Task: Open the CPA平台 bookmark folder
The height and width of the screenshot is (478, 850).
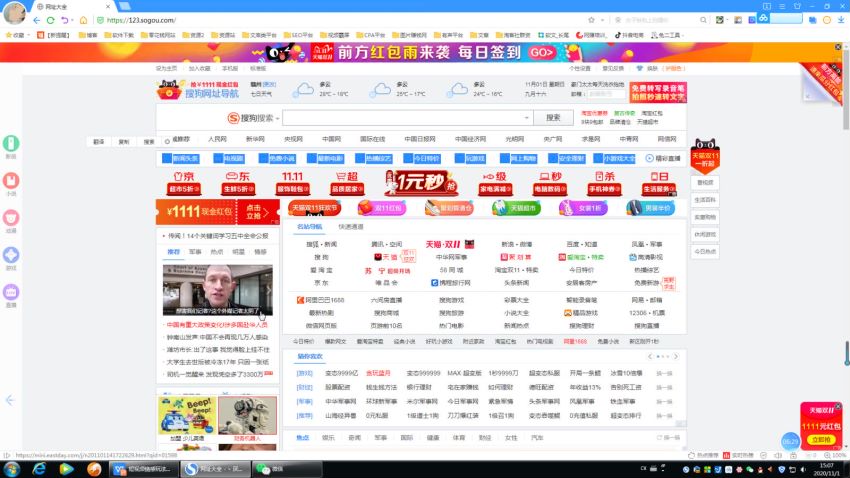Action: click(x=370, y=35)
